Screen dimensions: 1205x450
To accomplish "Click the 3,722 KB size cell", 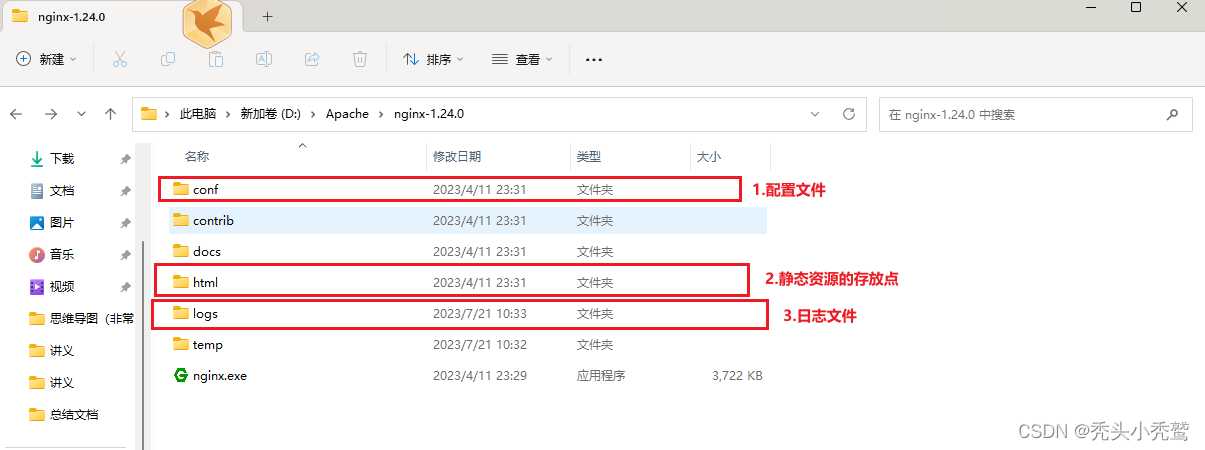I will click(737, 376).
